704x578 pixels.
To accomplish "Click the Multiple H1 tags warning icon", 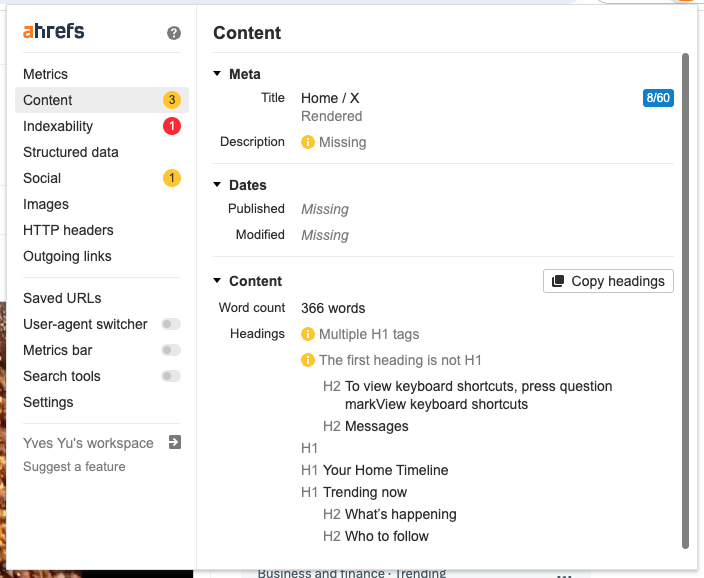I will (308, 334).
